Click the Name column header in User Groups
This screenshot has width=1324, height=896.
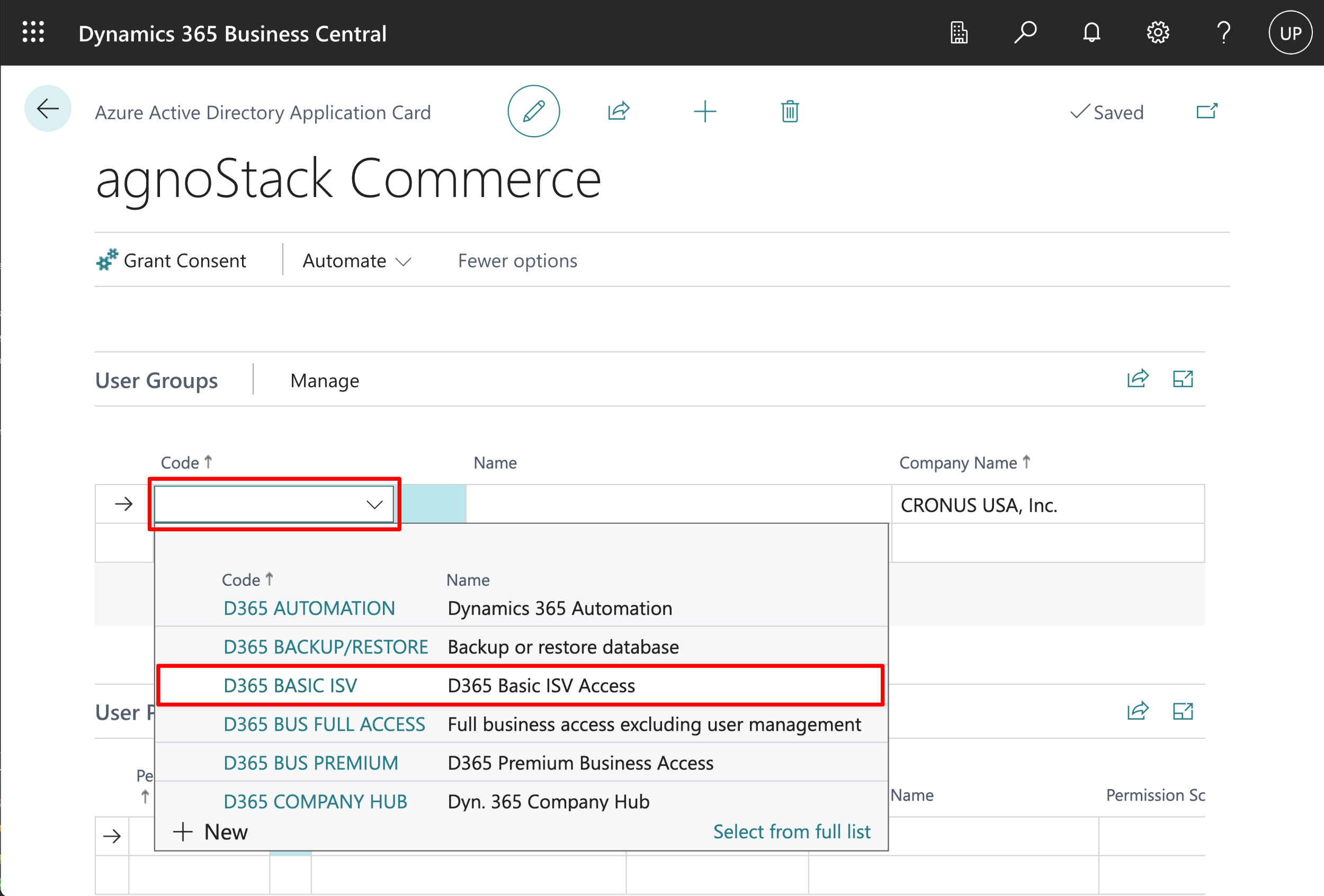click(x=495, y=462)
